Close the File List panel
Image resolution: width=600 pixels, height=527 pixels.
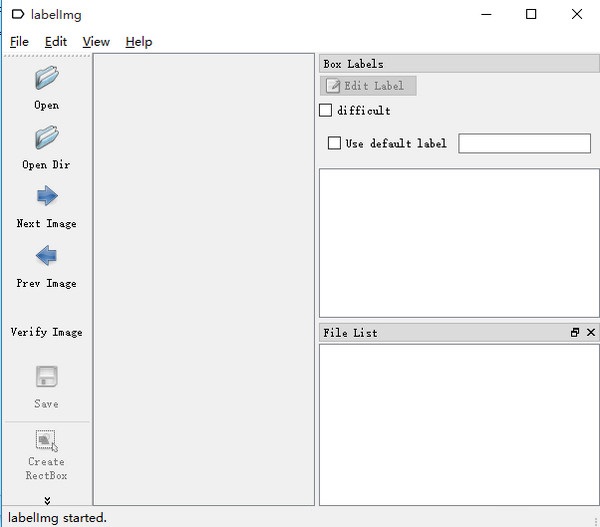point(591,332)
